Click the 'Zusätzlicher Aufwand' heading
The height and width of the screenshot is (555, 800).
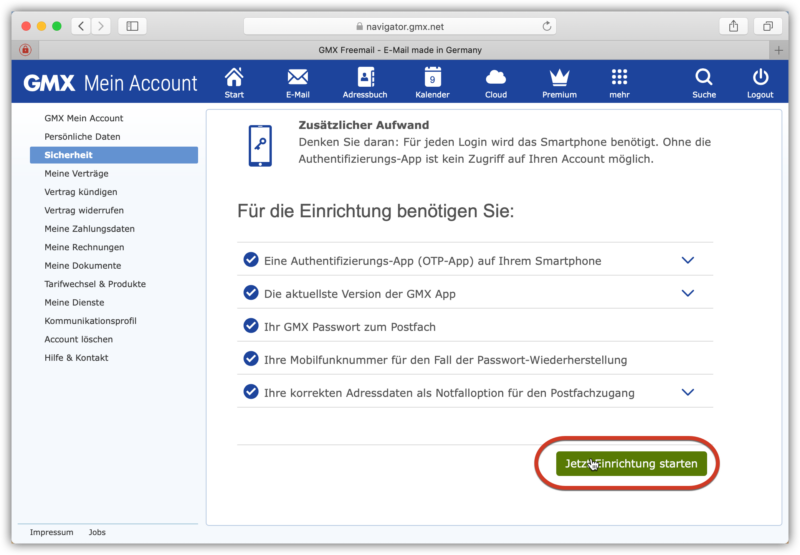[364, 125]
